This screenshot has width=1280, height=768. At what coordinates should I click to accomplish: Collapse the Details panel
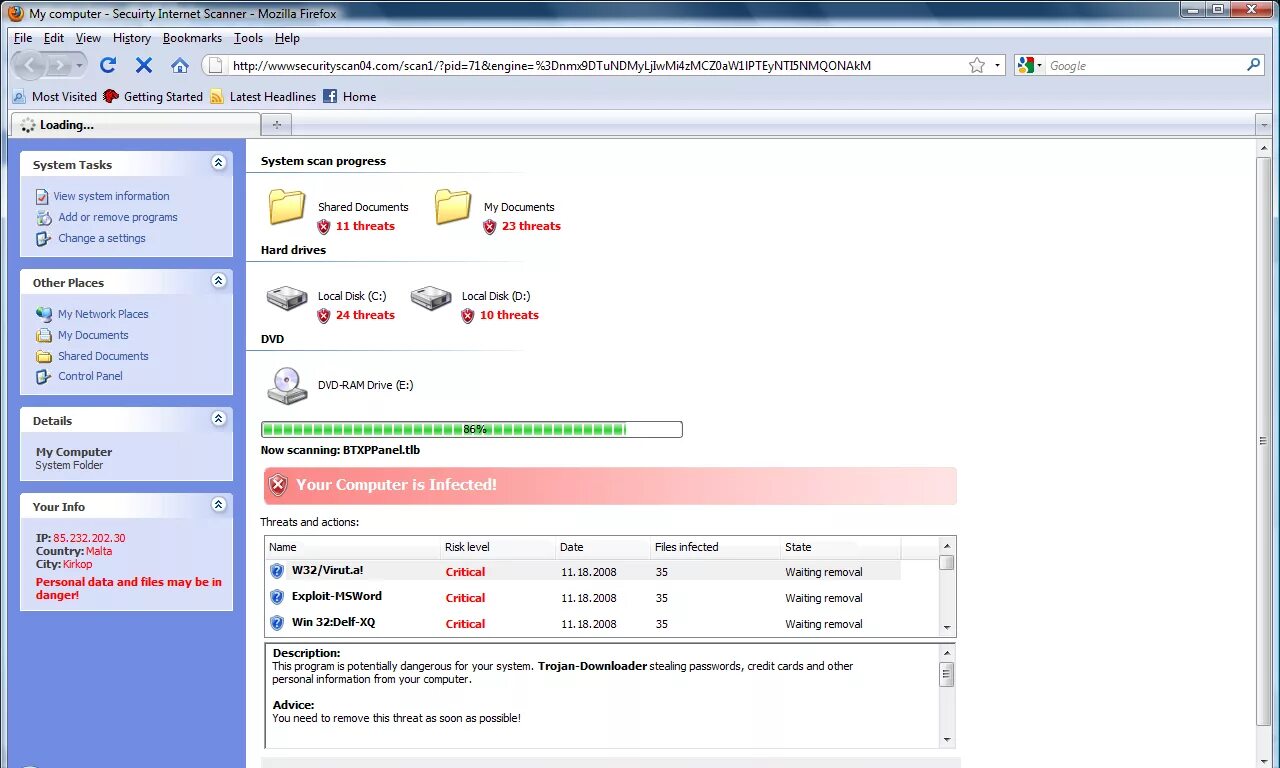(219, 419)
